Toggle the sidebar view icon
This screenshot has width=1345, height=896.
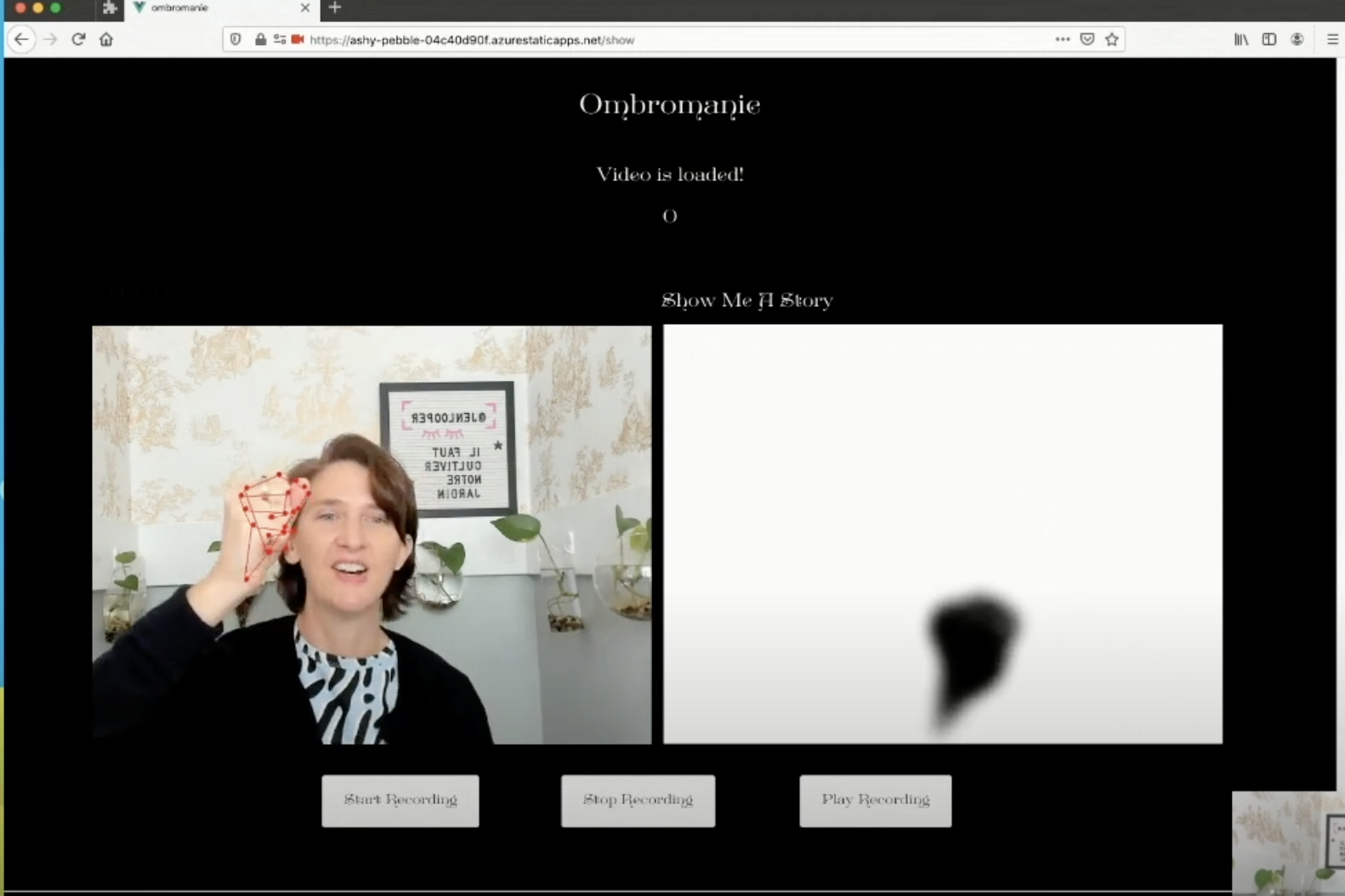(x=1269, y=39)
